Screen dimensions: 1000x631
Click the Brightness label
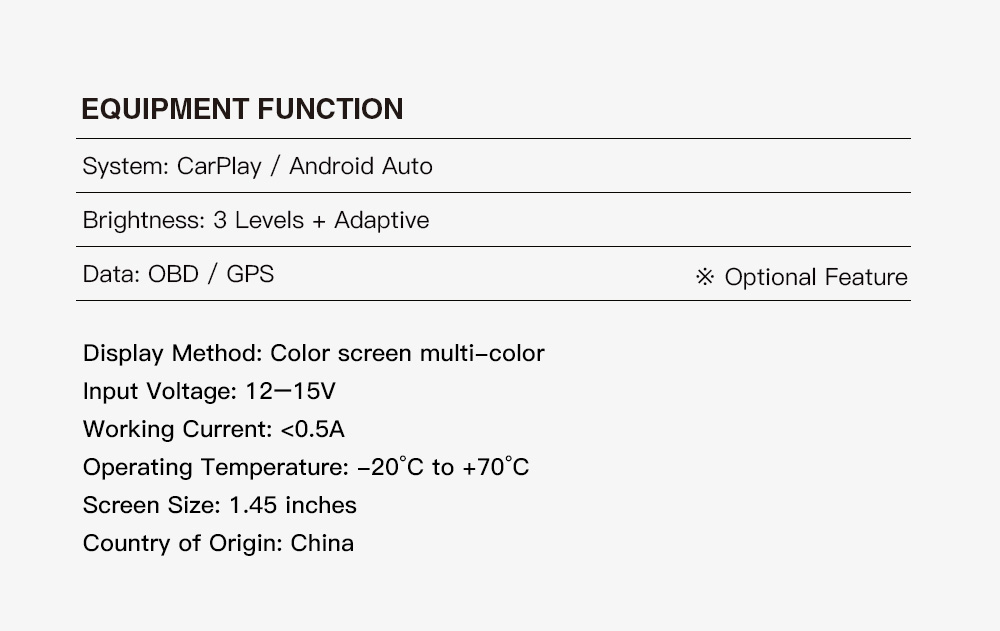point(144,220)
